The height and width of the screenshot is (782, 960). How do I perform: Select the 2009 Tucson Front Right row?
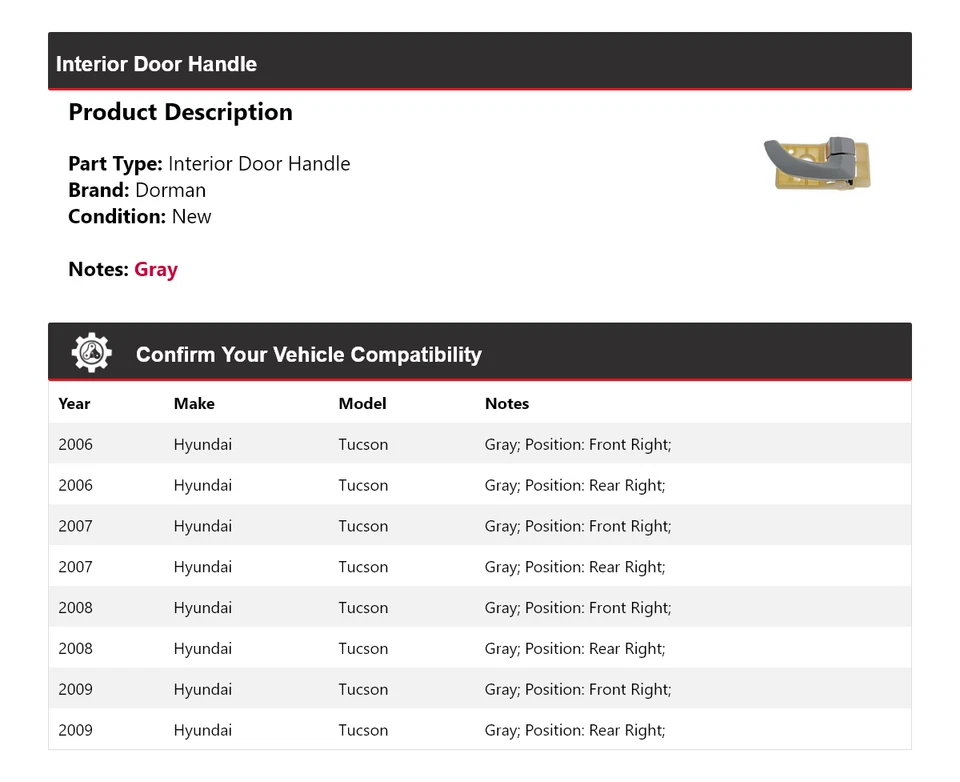pyautogui.click(x=479, y=690)
